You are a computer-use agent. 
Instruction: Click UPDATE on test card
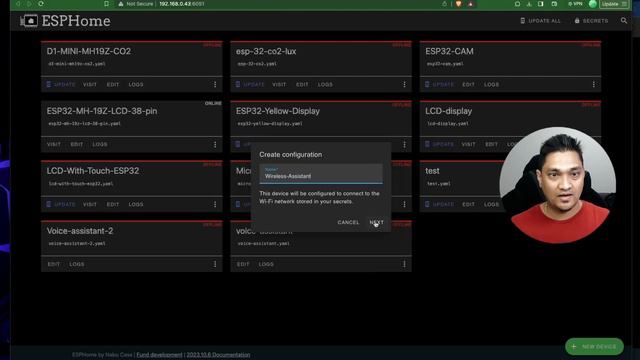(440, 204)
